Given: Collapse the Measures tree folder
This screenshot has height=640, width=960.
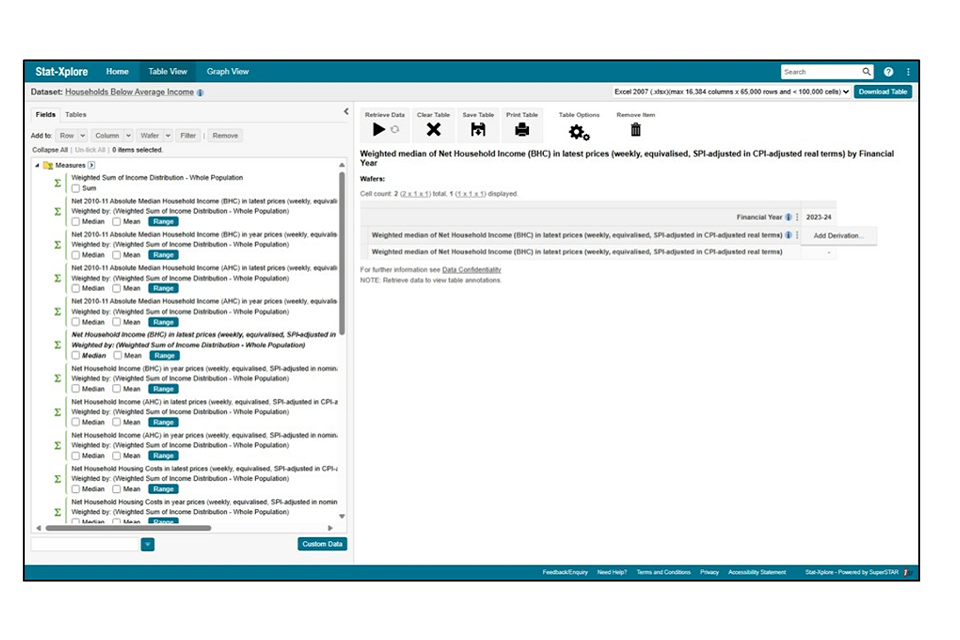Looking at the screenshot, I should (37, 165).
